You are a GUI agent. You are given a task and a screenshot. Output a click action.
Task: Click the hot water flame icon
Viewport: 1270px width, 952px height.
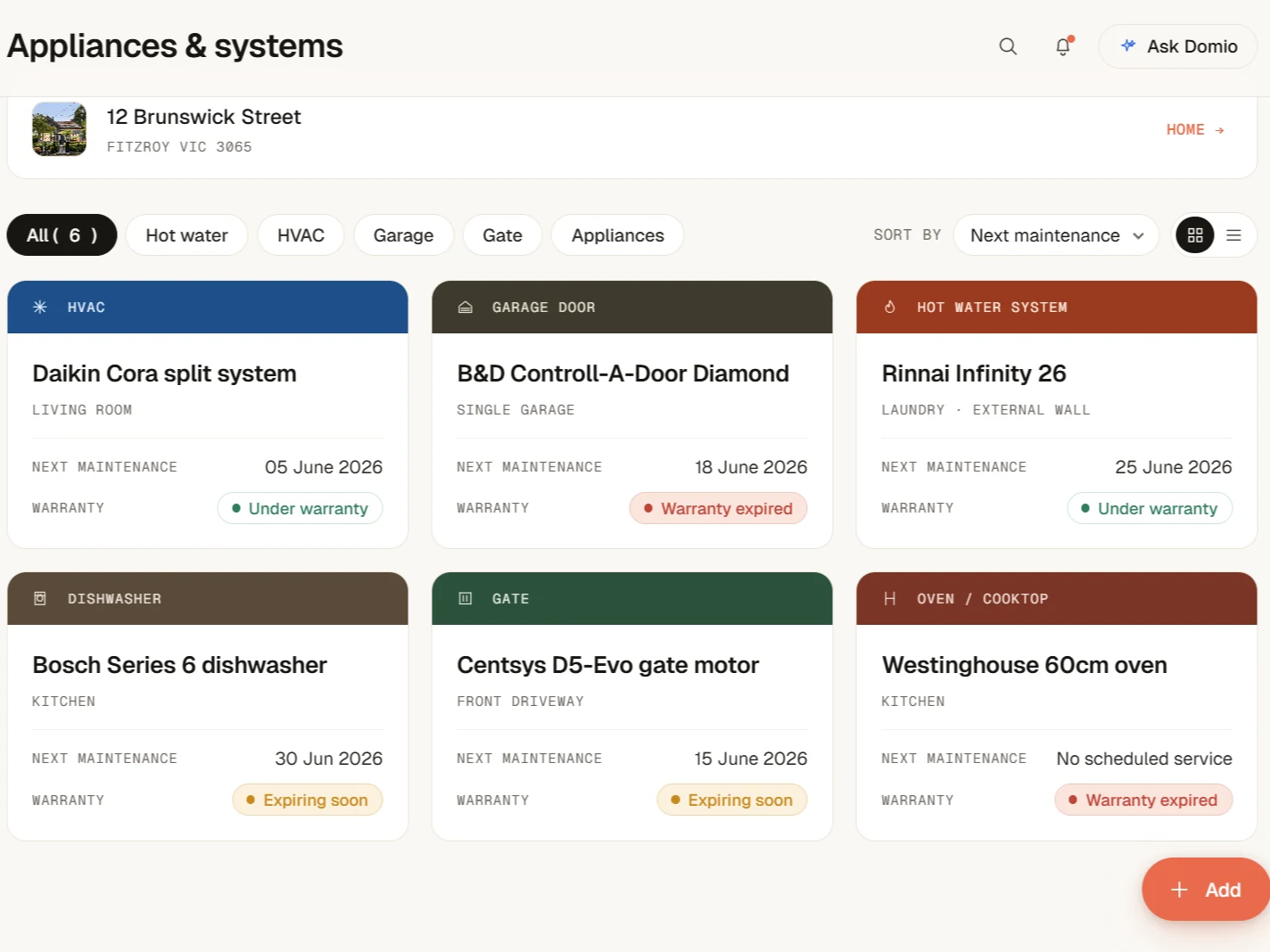point(889,308)
